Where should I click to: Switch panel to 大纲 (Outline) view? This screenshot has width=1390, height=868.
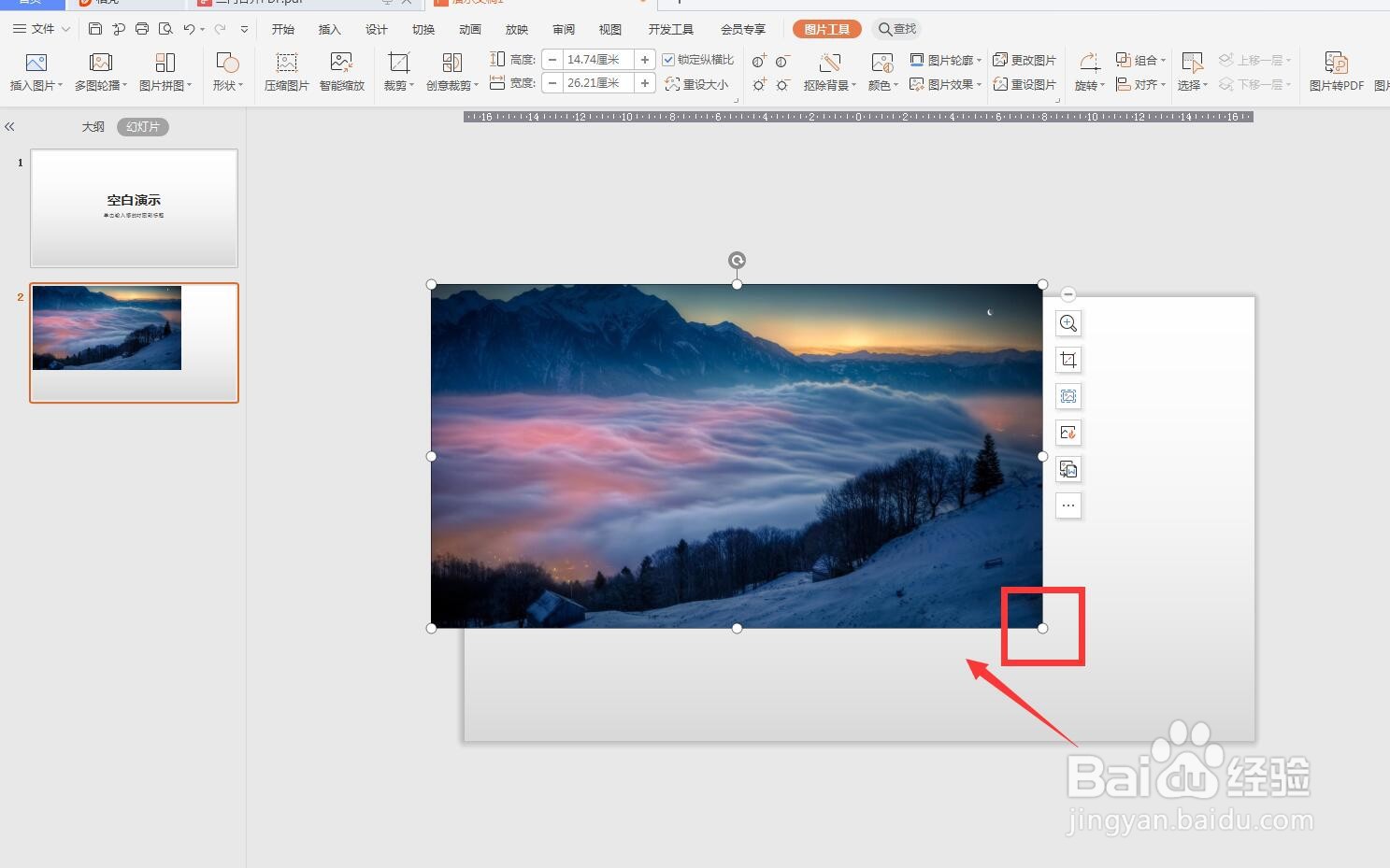pos(93,126)
